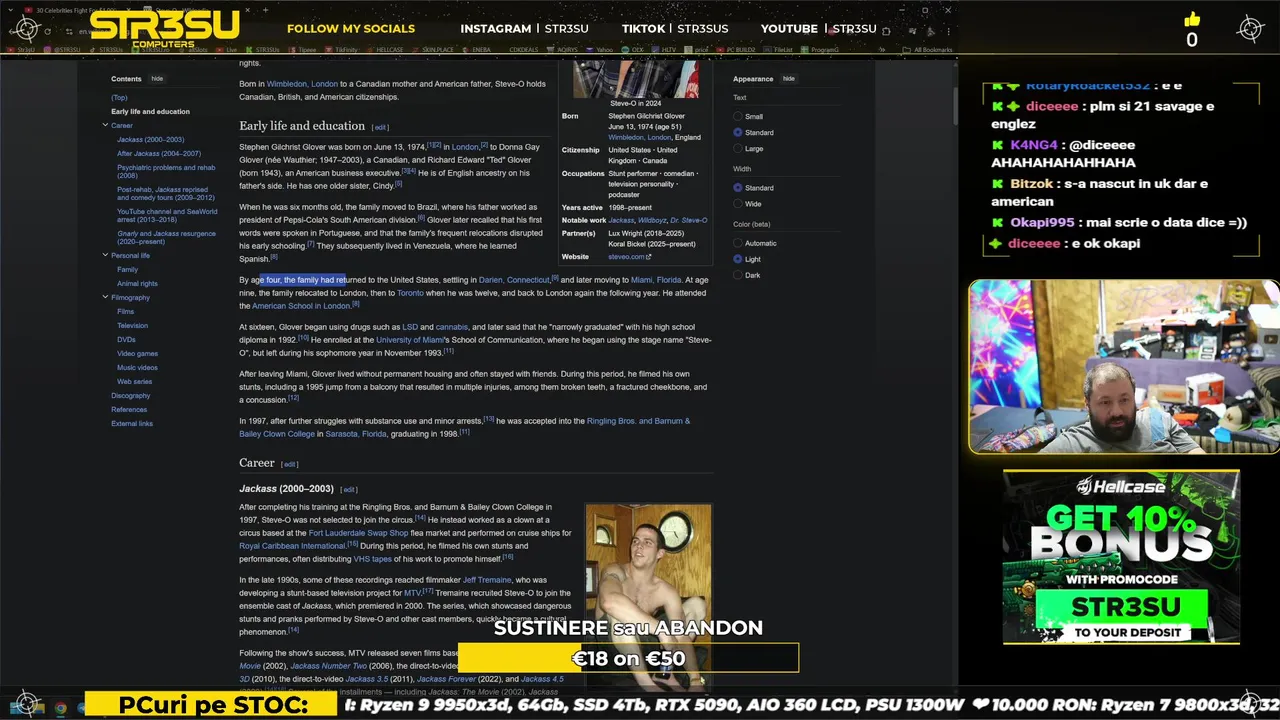Select Automatic color mode radio button
The image size is (1280, 720).
point(738,243)
